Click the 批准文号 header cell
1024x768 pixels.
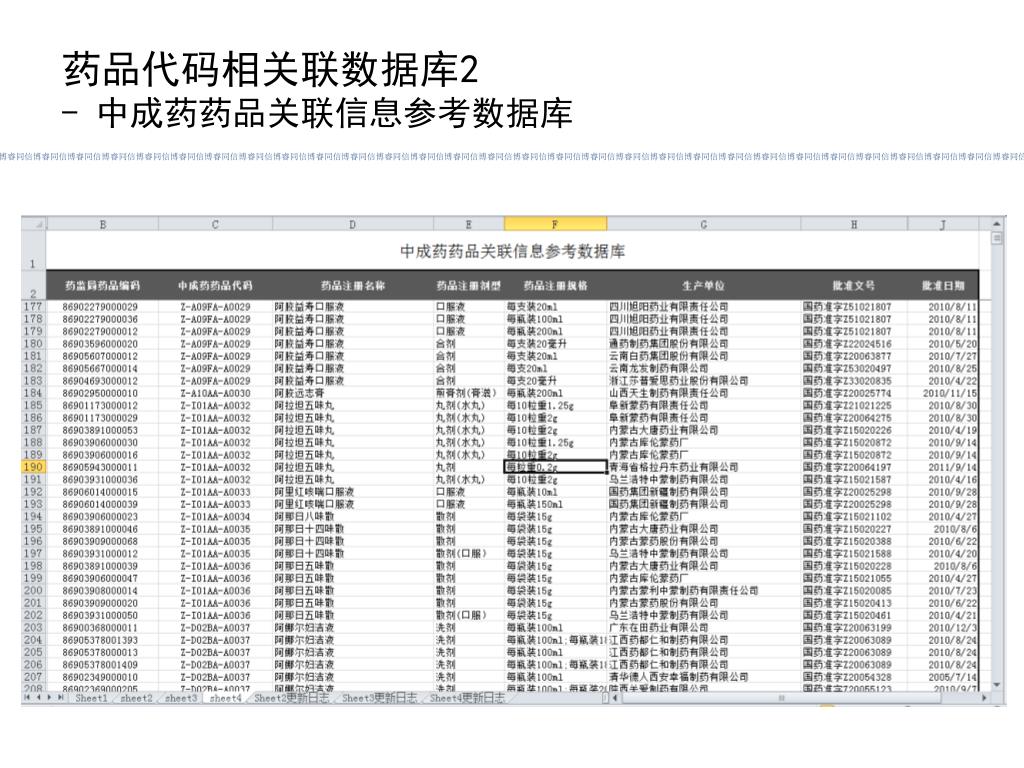click(854, 286)
